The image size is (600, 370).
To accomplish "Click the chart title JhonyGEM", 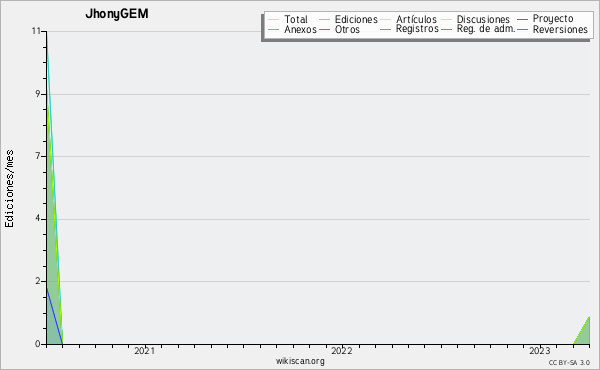I will click(x=117, y=14).
